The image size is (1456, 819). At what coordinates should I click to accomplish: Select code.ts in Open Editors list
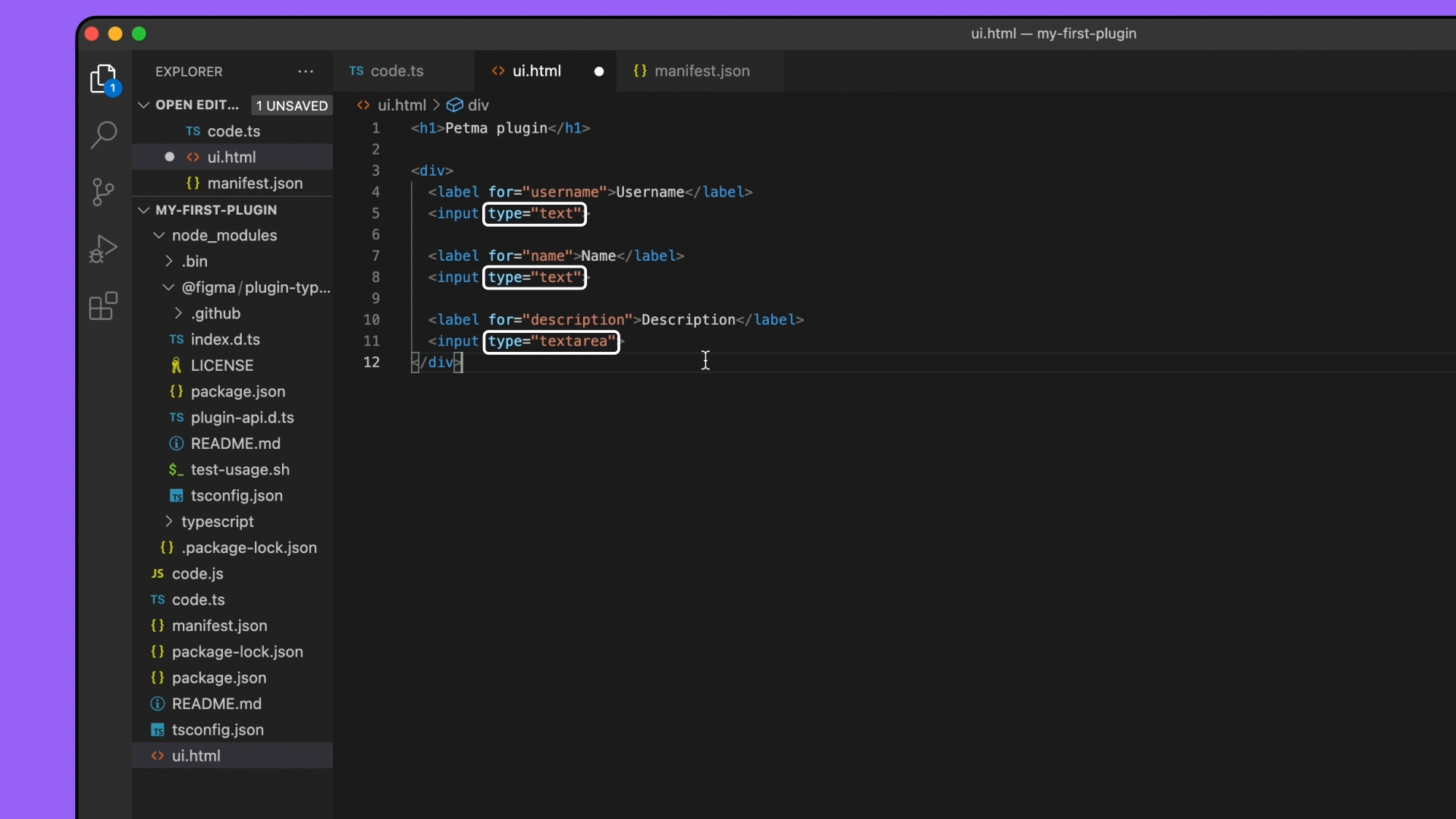232,131
